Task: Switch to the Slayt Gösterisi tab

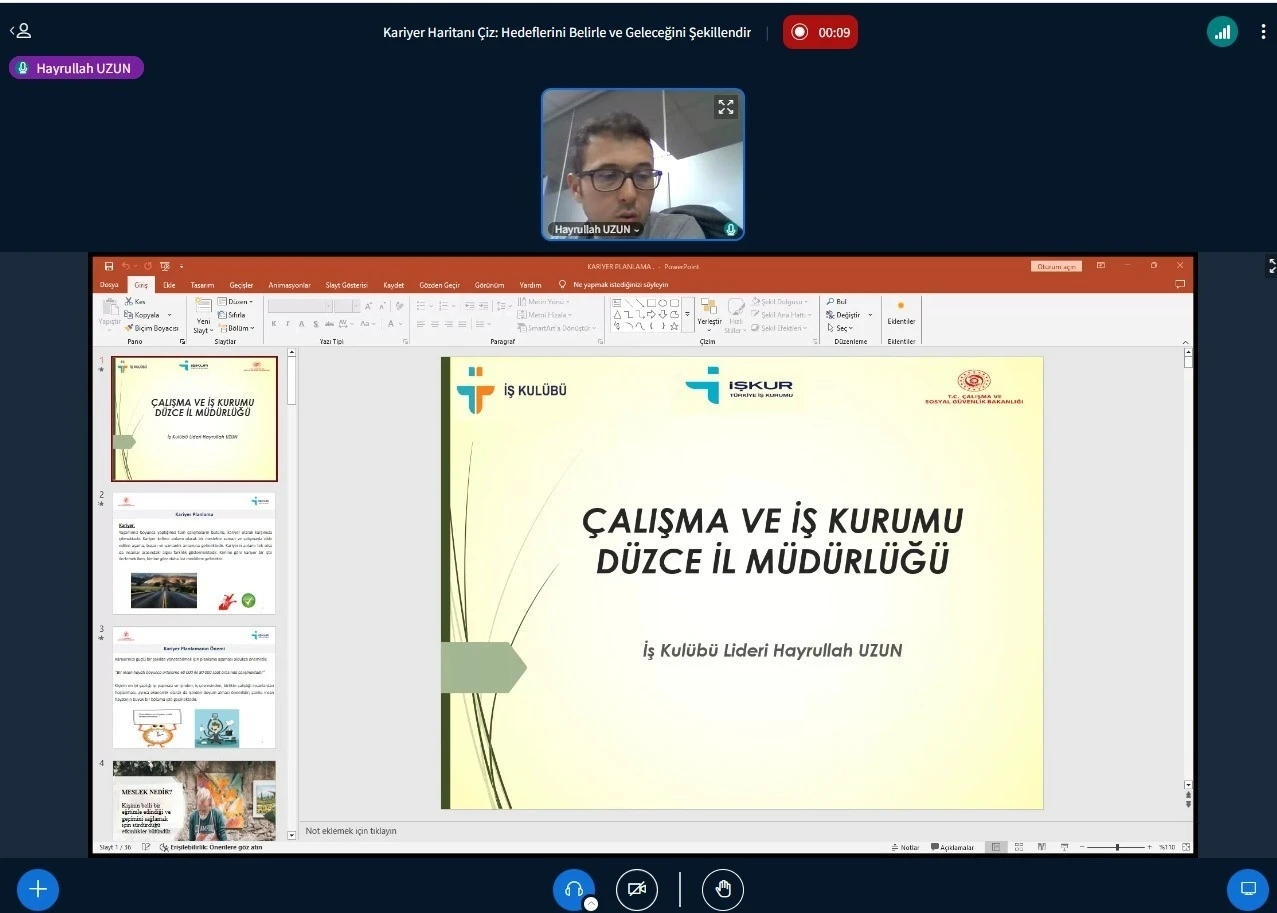Action: 346,285
